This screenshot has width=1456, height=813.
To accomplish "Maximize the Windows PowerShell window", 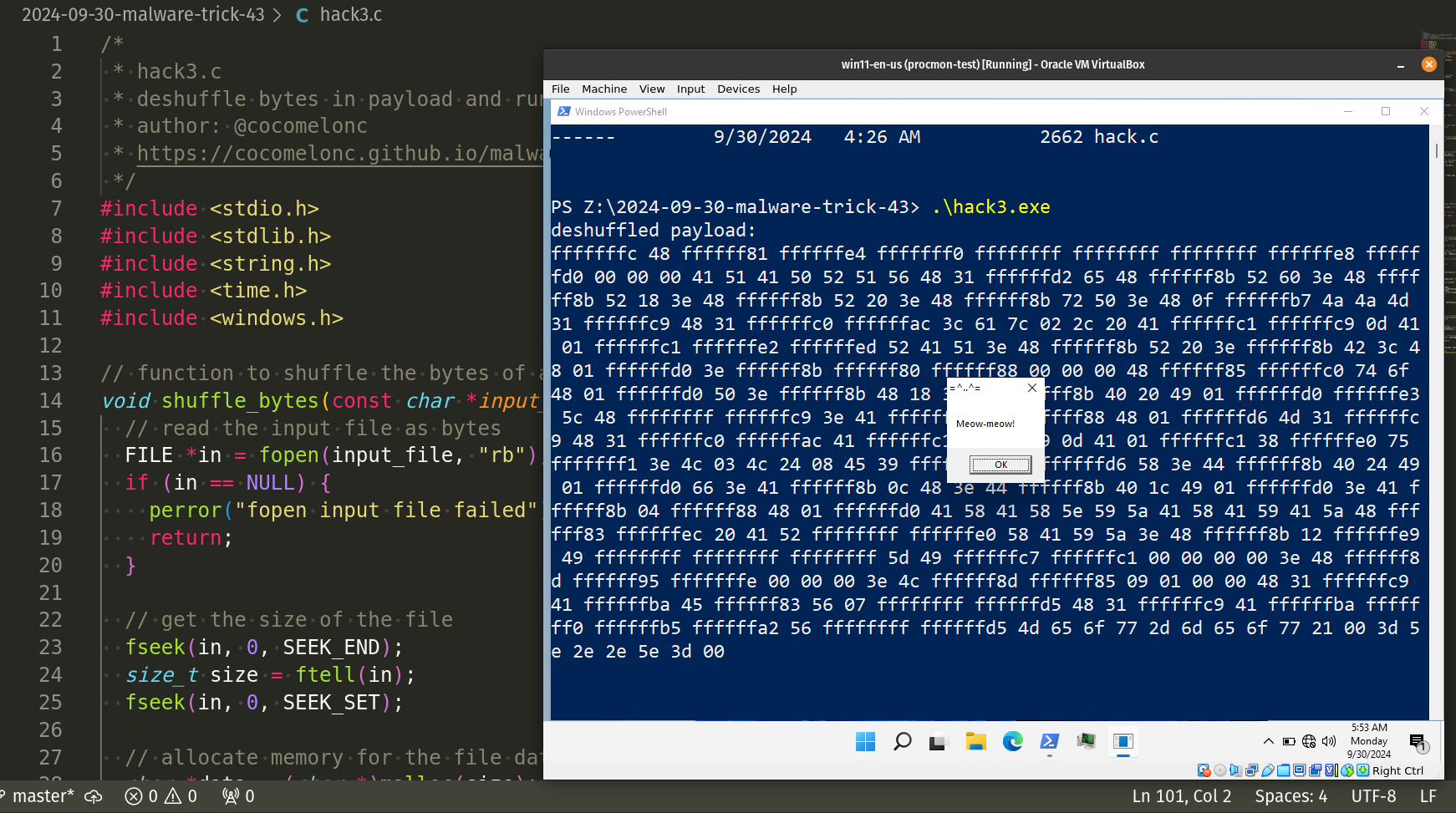I will (x=1386, y=111).
